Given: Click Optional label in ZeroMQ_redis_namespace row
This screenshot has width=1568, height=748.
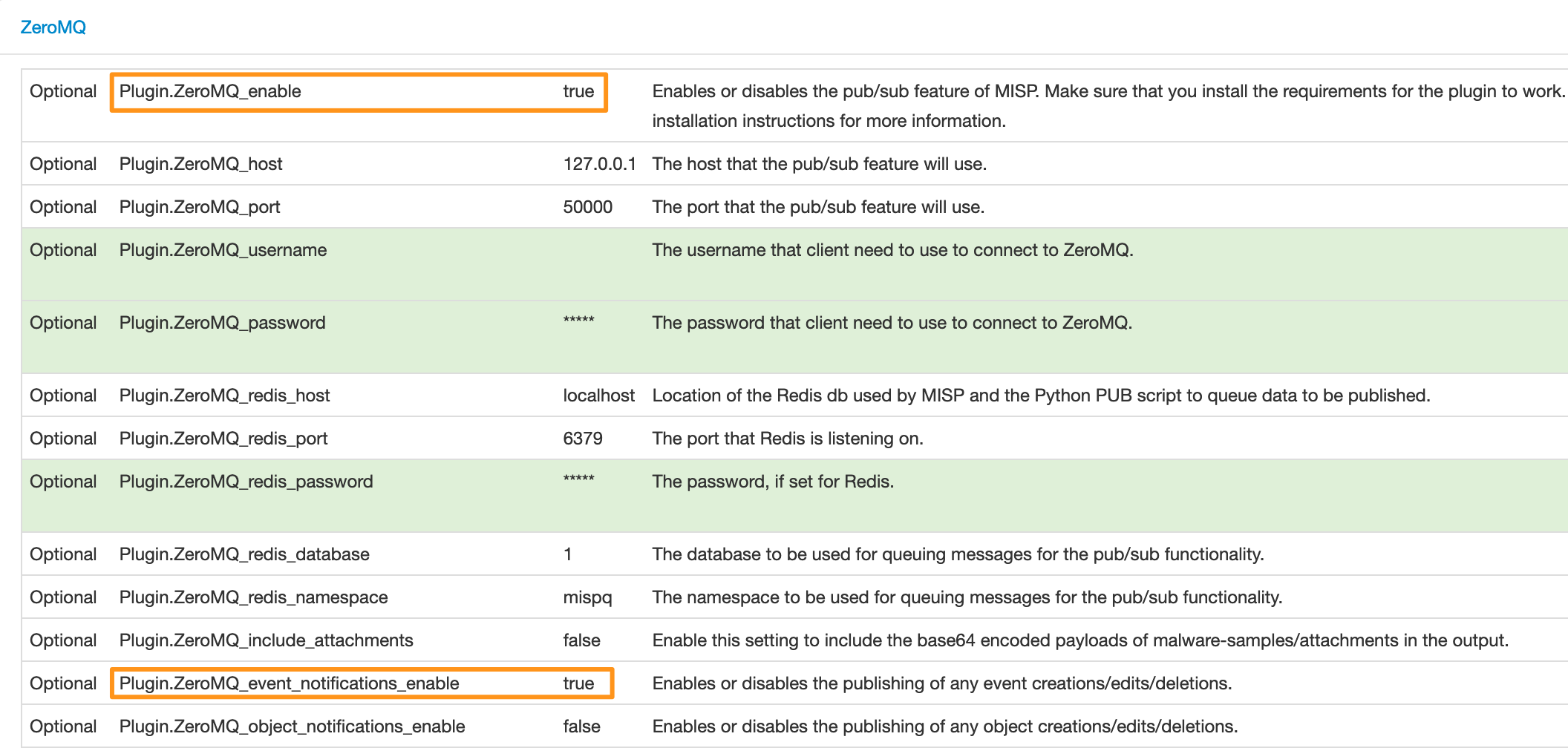Looking at the screenshot, I should tap(63, 597).
